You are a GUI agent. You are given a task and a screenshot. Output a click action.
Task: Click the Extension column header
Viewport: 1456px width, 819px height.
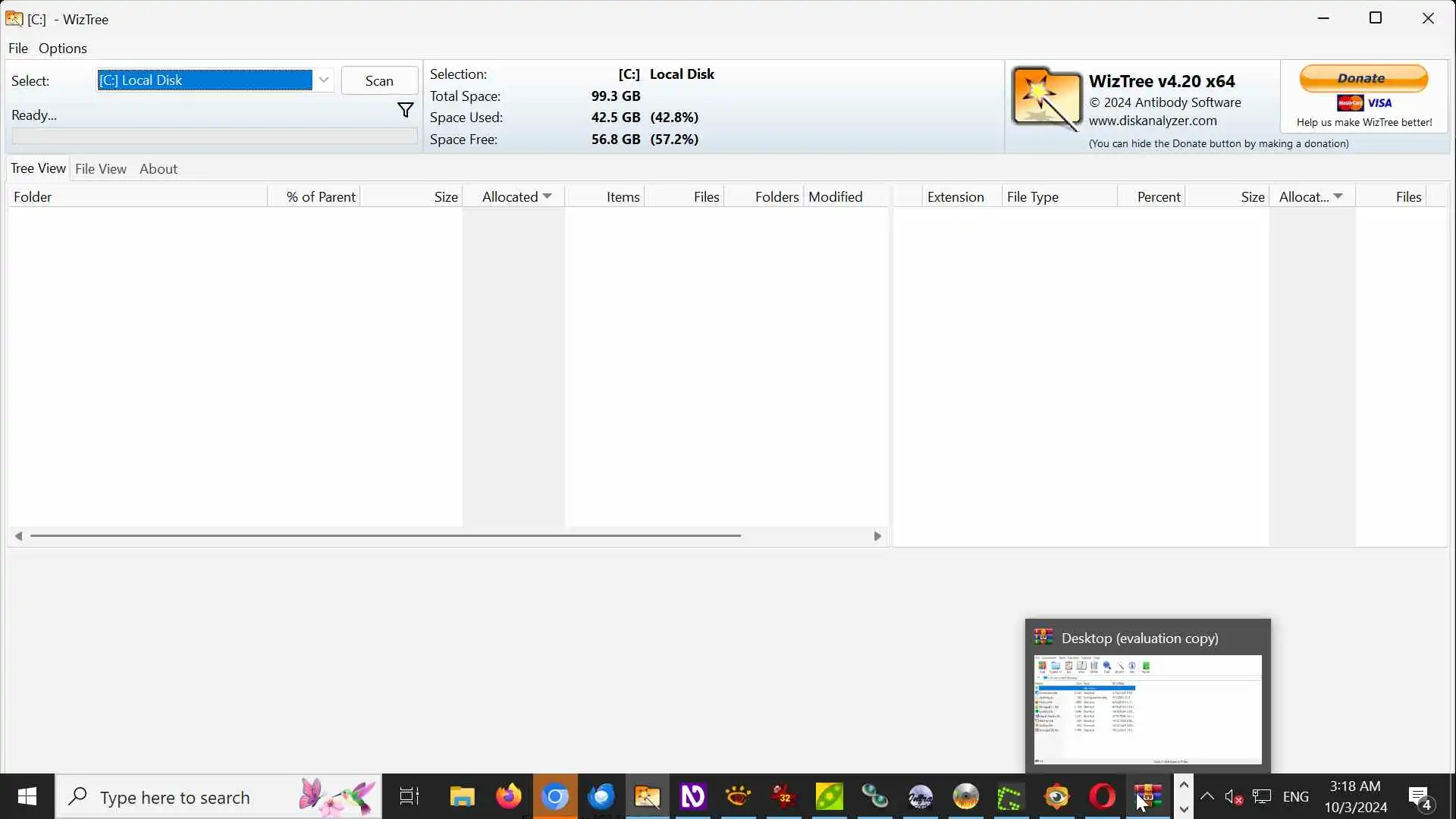click(955, 197)
